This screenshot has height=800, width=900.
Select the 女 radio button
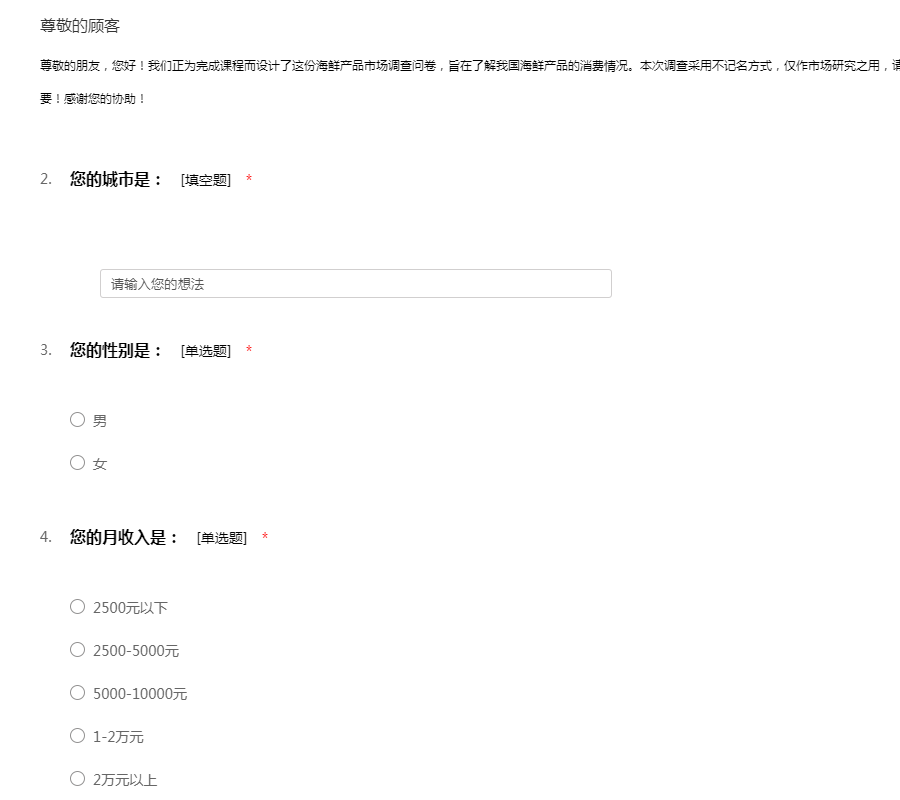coord(78,463)
